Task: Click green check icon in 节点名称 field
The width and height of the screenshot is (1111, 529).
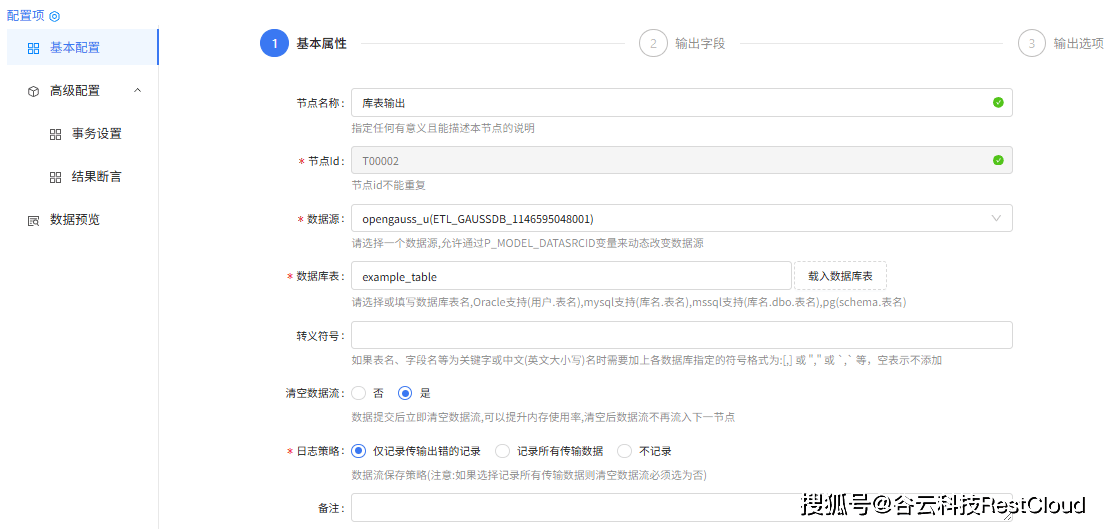Action: pyautogui.click(x=997, y=102)
